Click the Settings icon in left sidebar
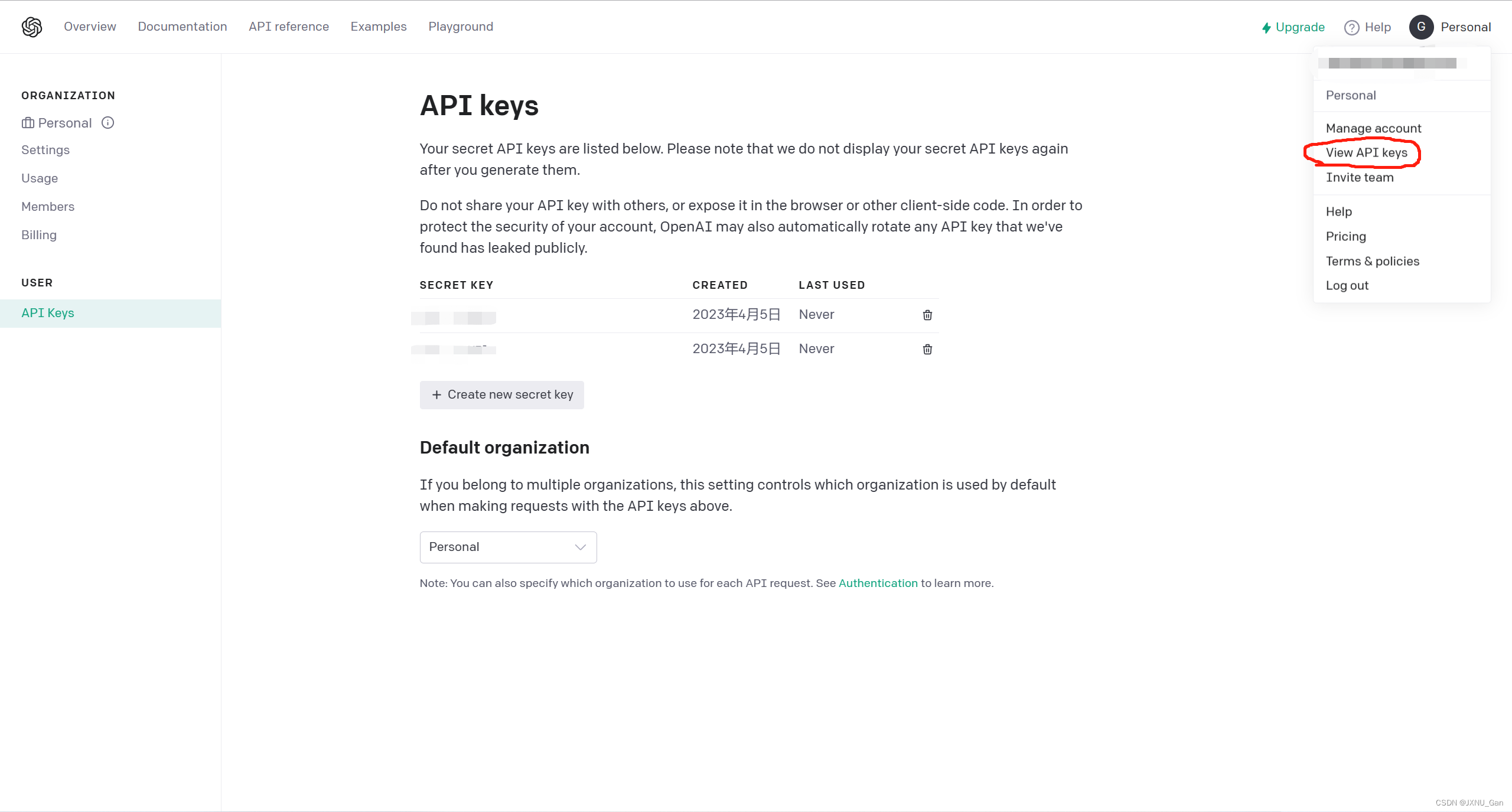This screenshot has width=1512, height=812. pyautogui.click(x=45, y=149)
